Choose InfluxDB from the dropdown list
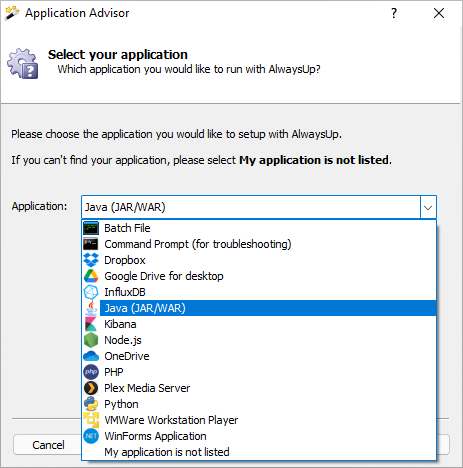Viewport: 463px width, 468px height. pyautogui.click(x=259, y=292)
